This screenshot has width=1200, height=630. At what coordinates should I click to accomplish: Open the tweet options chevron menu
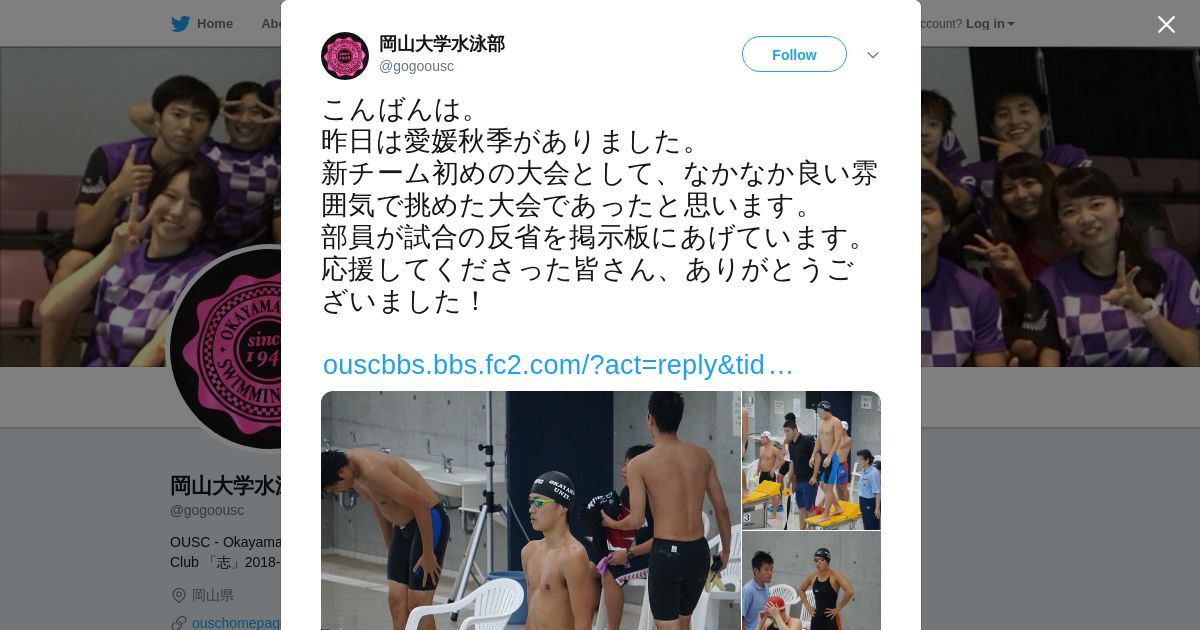(873, 55)
